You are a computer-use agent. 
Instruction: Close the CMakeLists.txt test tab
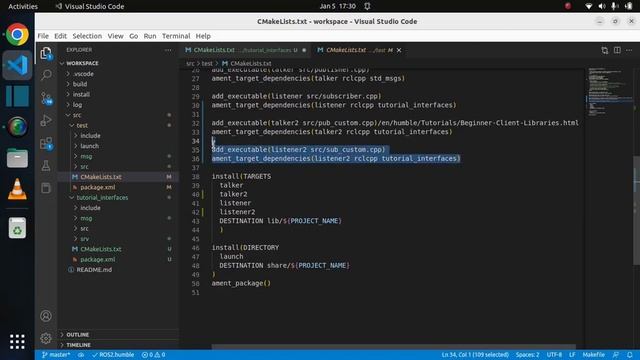[399, 50]
